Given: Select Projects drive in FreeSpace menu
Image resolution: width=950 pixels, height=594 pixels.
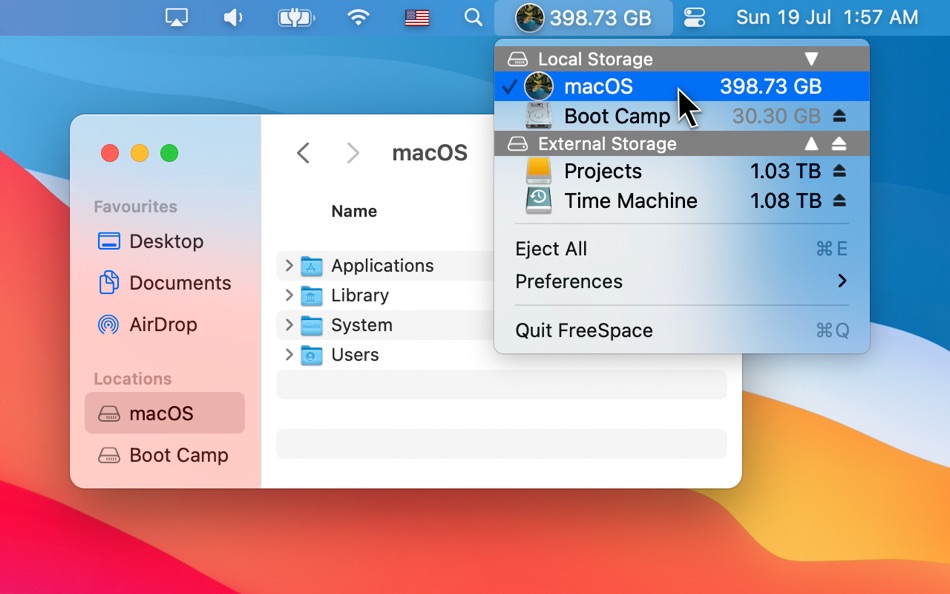Looking at the screenshot, I should (x=682, y=172).
